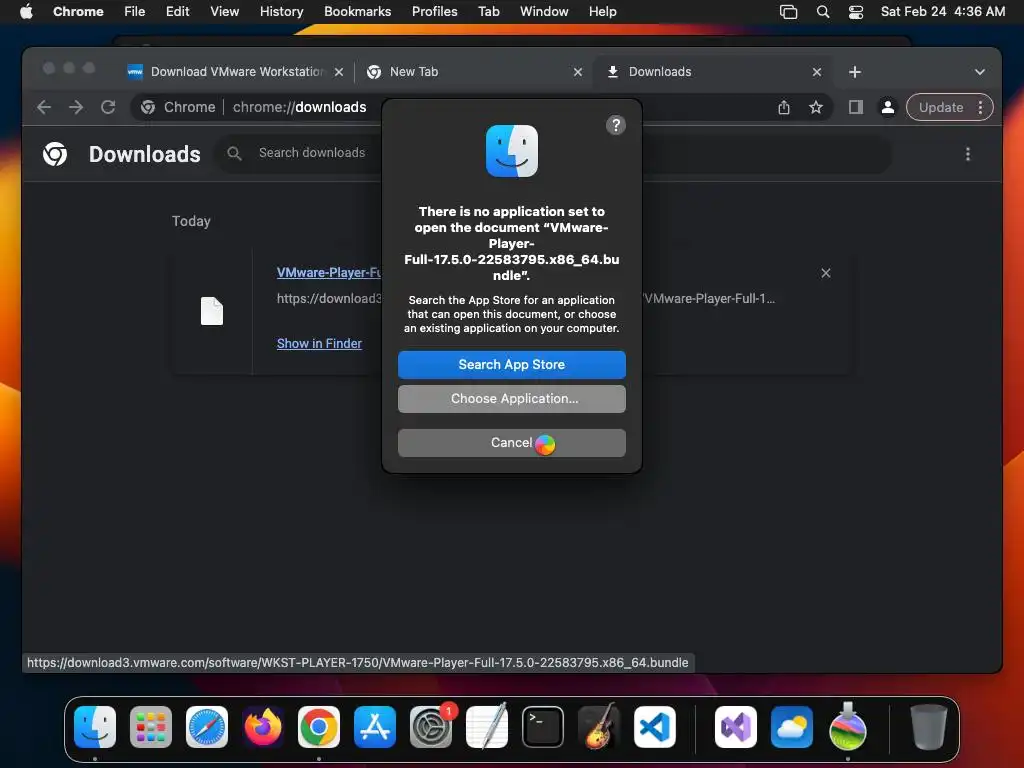Open the Tab menu
This screenshot has width=1024, height=768.
coord(488,12)
